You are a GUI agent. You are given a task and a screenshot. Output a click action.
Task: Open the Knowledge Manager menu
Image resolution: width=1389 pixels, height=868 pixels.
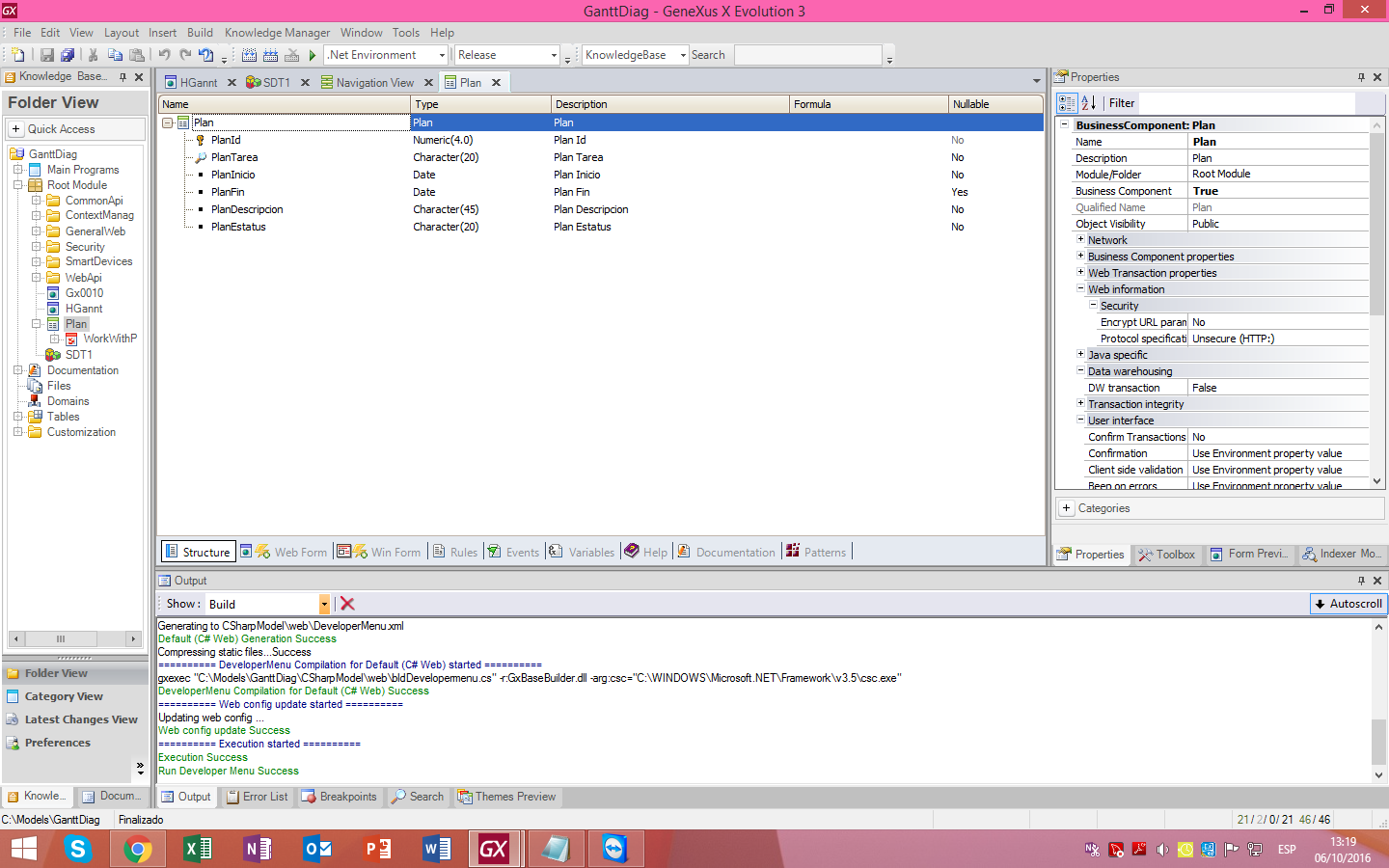tap(277, 32)
